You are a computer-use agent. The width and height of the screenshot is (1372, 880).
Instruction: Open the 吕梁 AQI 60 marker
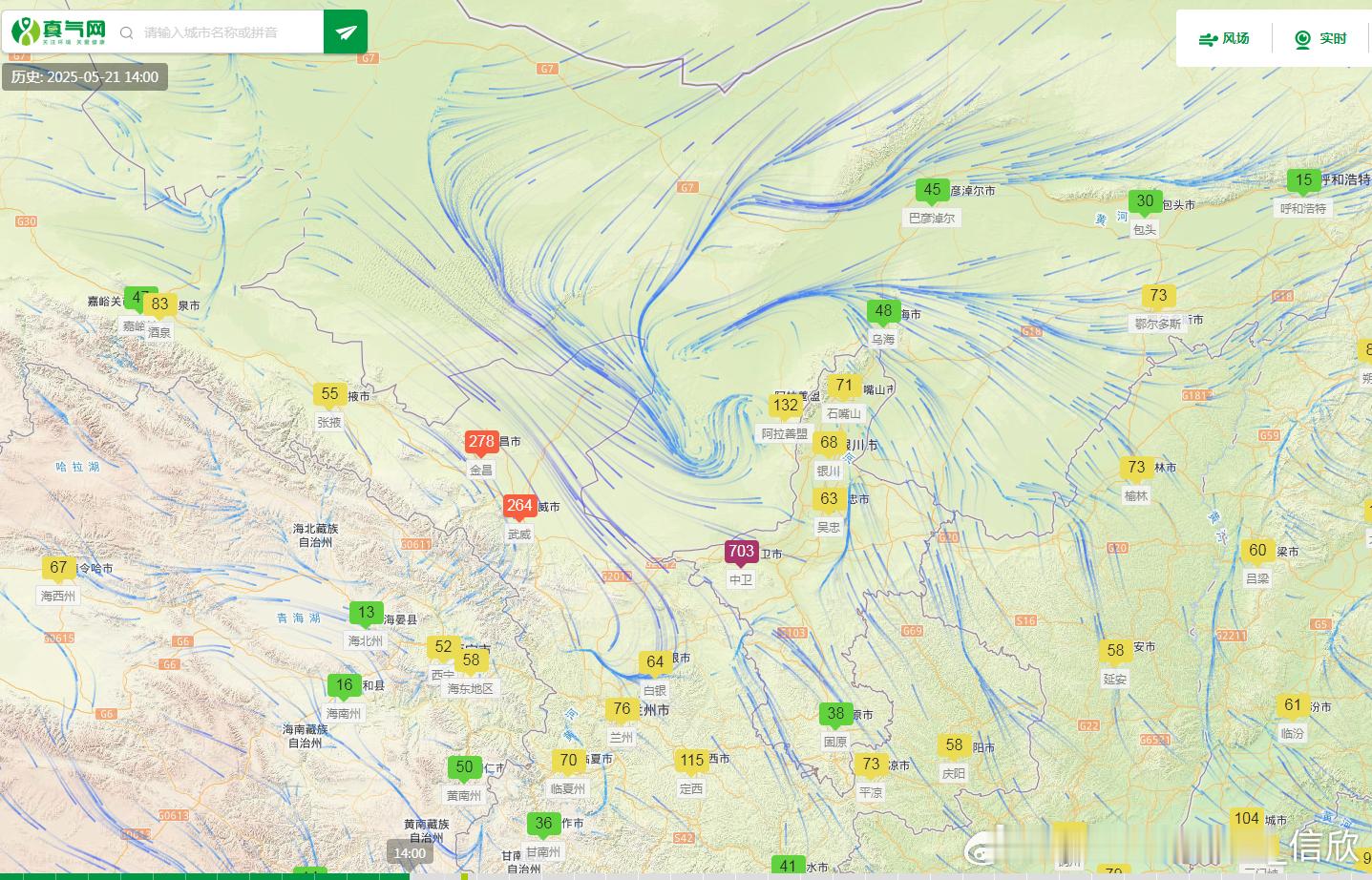[1257, 551]
